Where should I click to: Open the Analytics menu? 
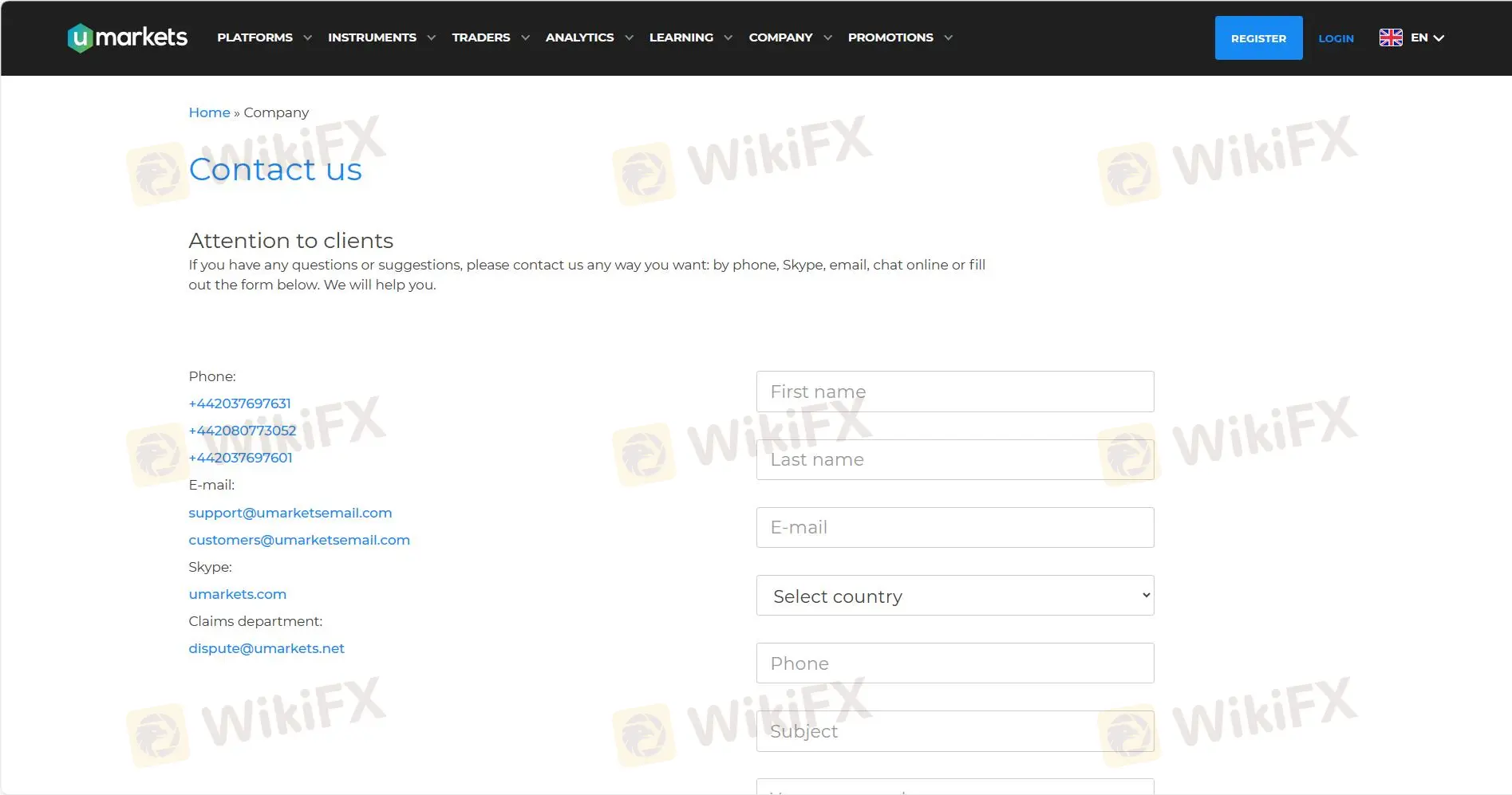pyautogui.click(x=579, y=37)
